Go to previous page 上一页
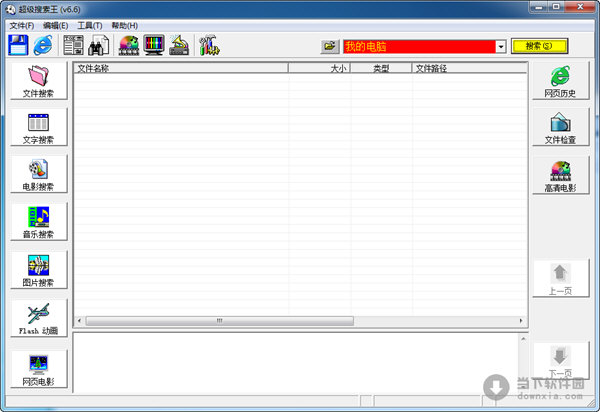Screen dimensions: 600x412 (x=561, y=279)
